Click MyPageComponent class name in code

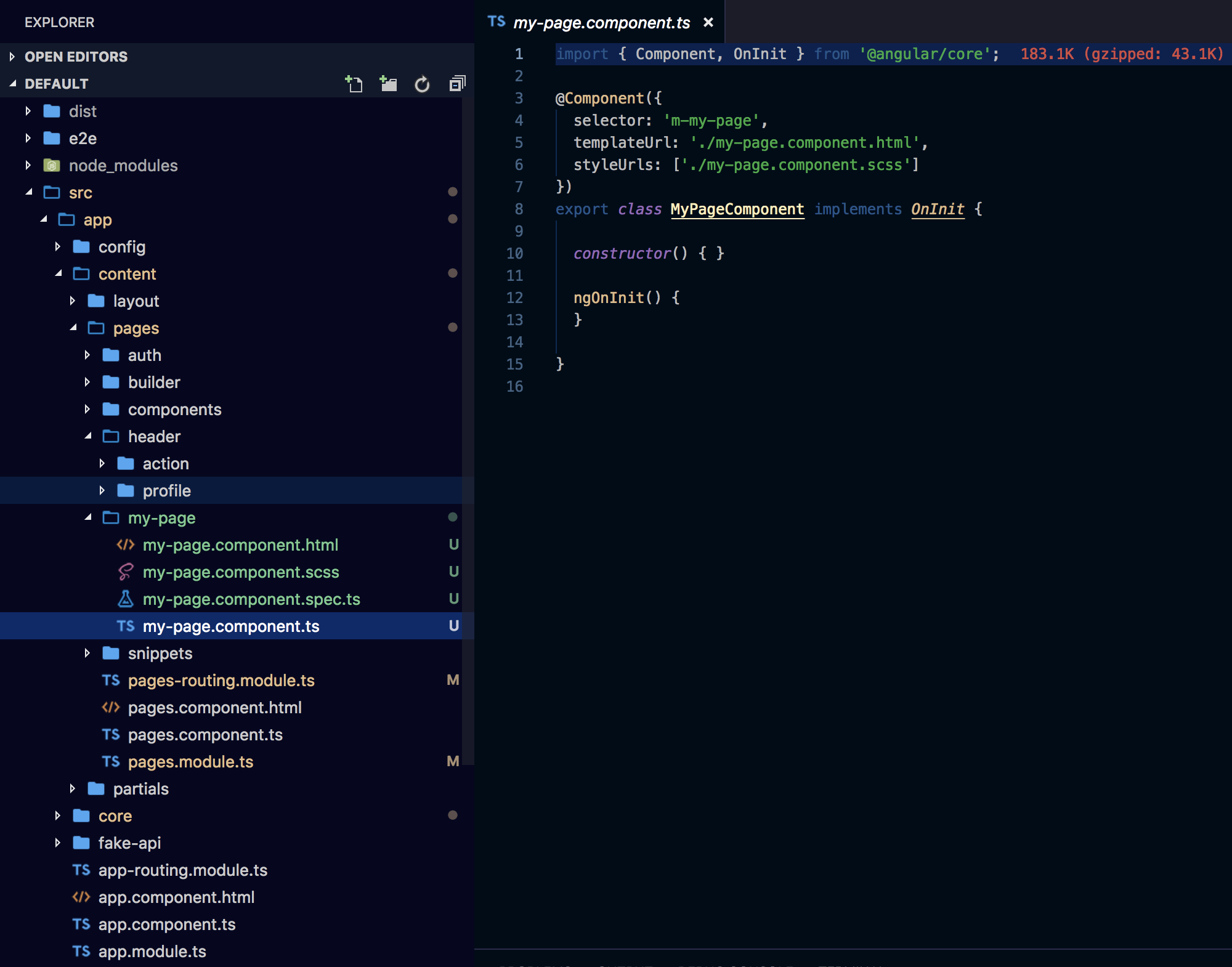pos(737,209)
